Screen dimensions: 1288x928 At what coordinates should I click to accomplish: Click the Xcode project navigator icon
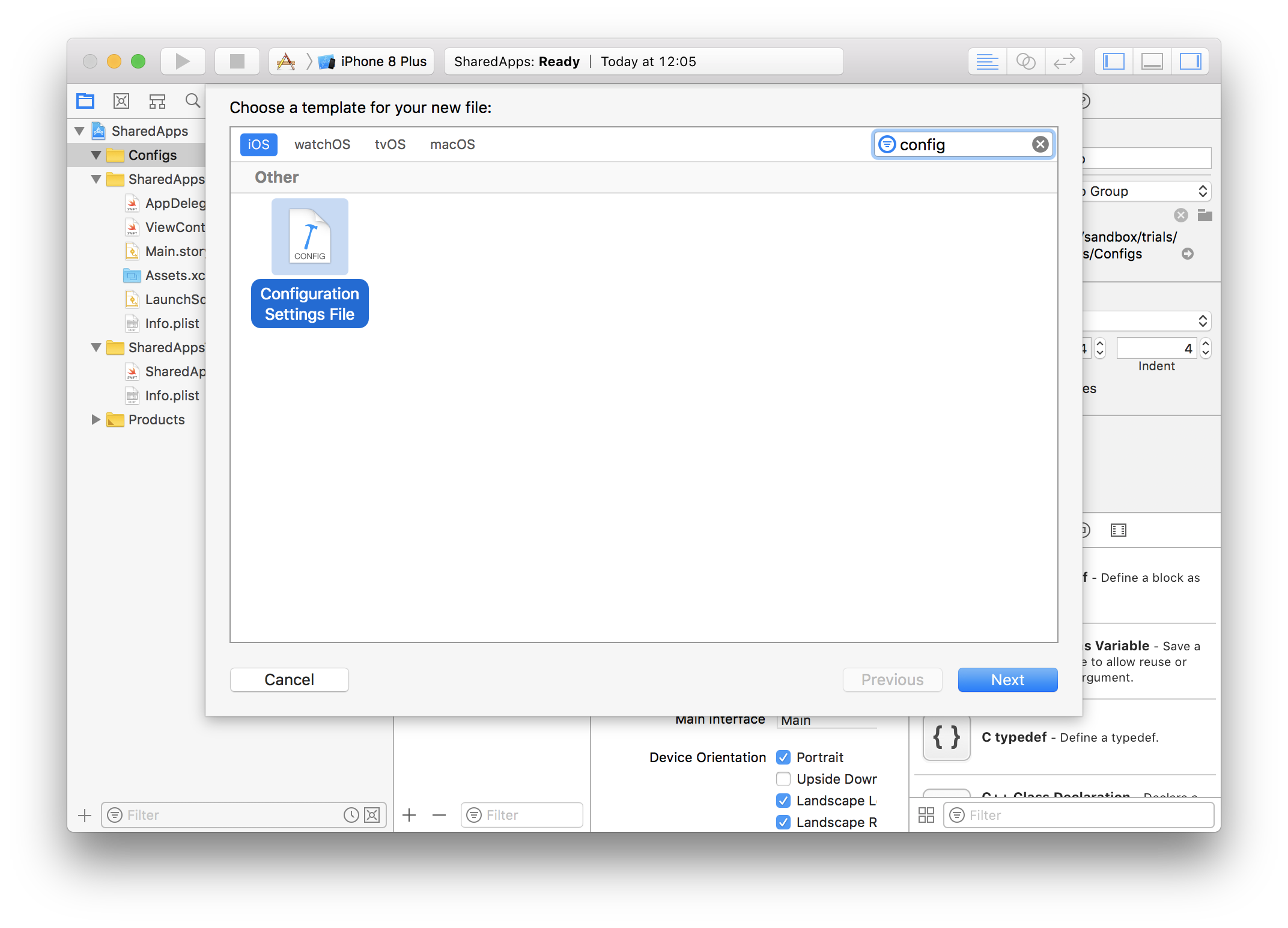point(85,100)
